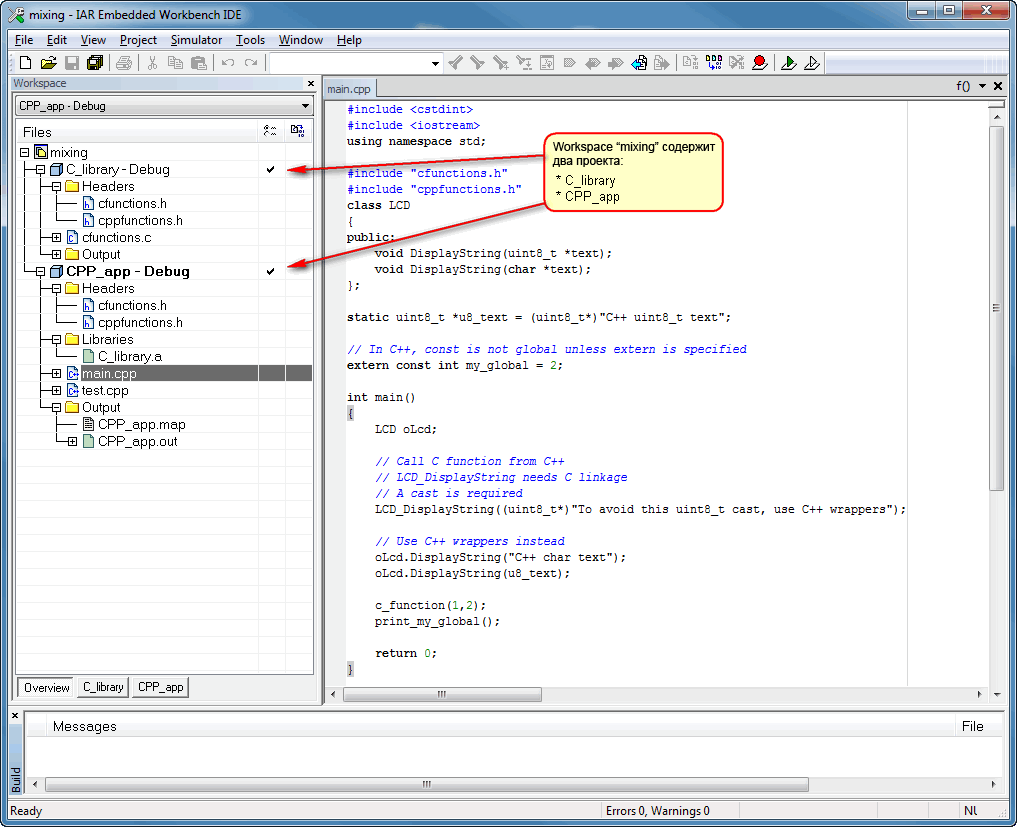Click the Open file toolbar icon

pos(49,63)
